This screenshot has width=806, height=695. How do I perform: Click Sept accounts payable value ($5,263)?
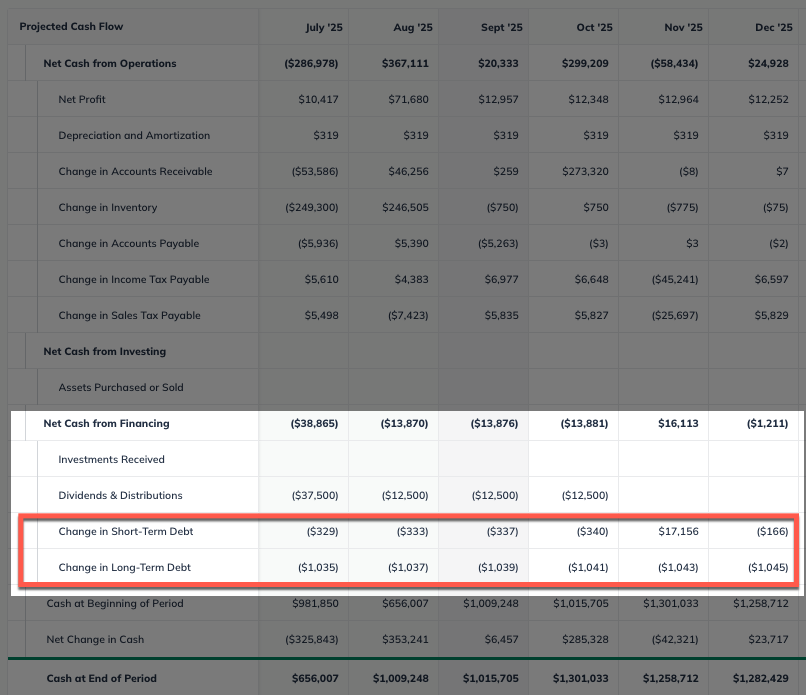tap(498, 243)
